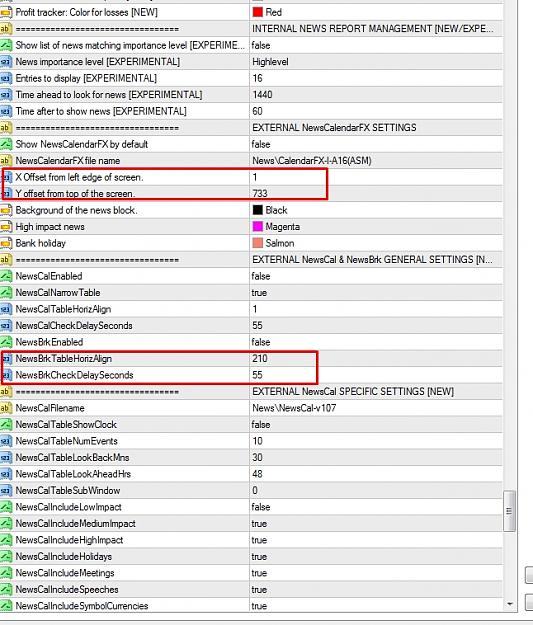Click the integer icon beside NewsCalTableHorizAlign
This screenshot has width=533, height=625.
(6, 309)
